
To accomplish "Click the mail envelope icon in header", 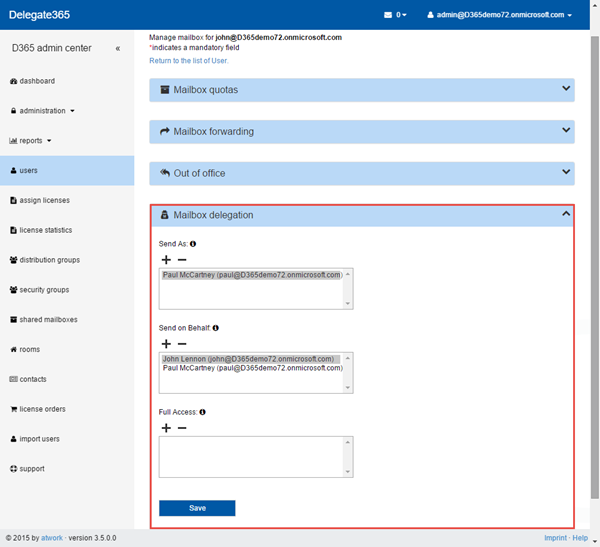I will 388,15.
